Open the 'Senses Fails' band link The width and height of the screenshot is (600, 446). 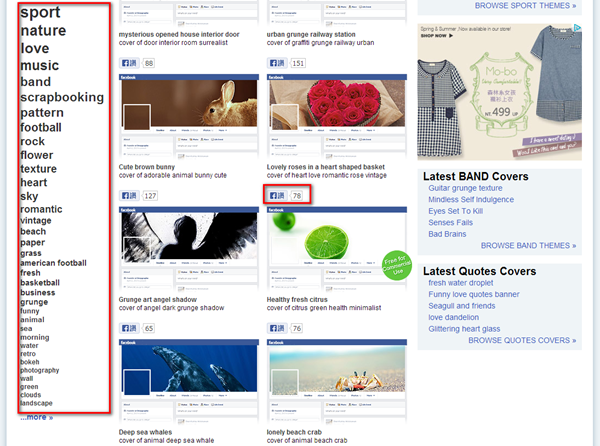point(451,223)
